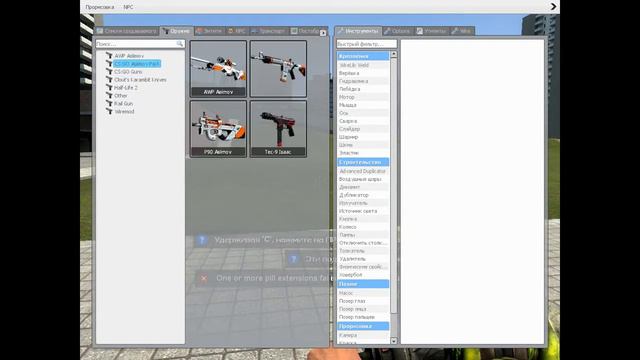Screen dimensions: 640x360
Task: Collapse the Позинг tool category
Action: [363, 284]
